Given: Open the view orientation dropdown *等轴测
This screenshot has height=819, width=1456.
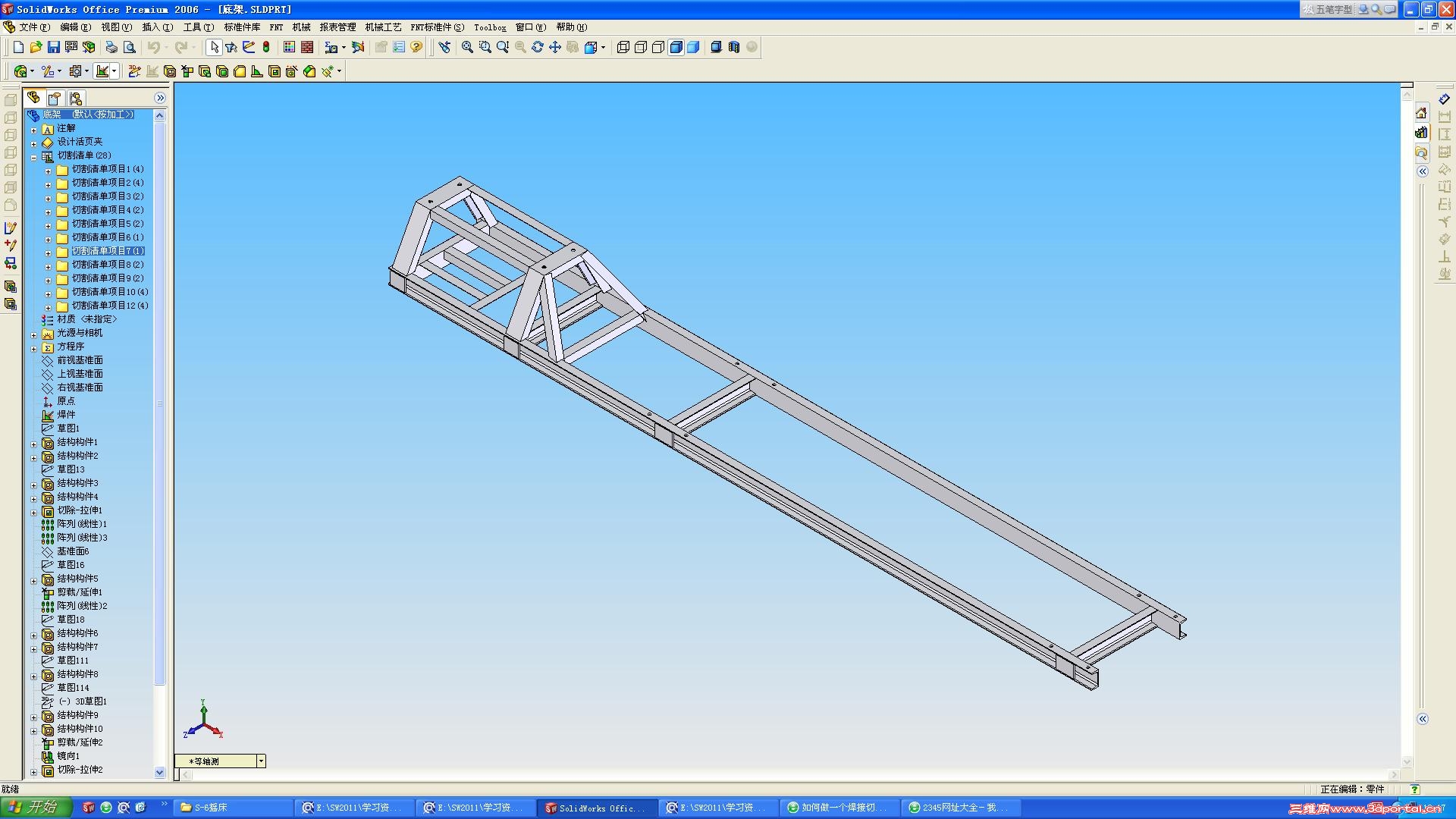Looking at the screenshot, I should click(261, 761).
